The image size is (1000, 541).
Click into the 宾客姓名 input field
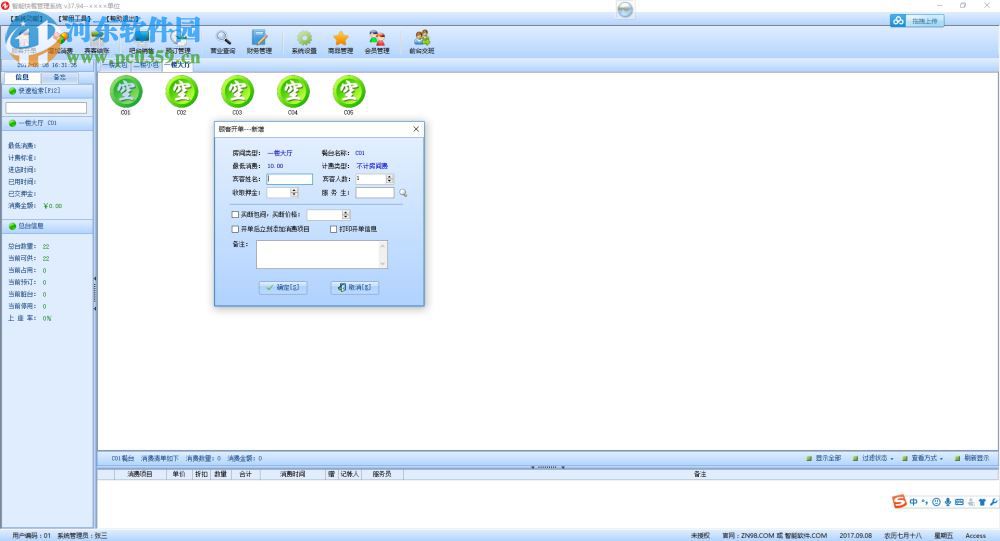[290, 179]
